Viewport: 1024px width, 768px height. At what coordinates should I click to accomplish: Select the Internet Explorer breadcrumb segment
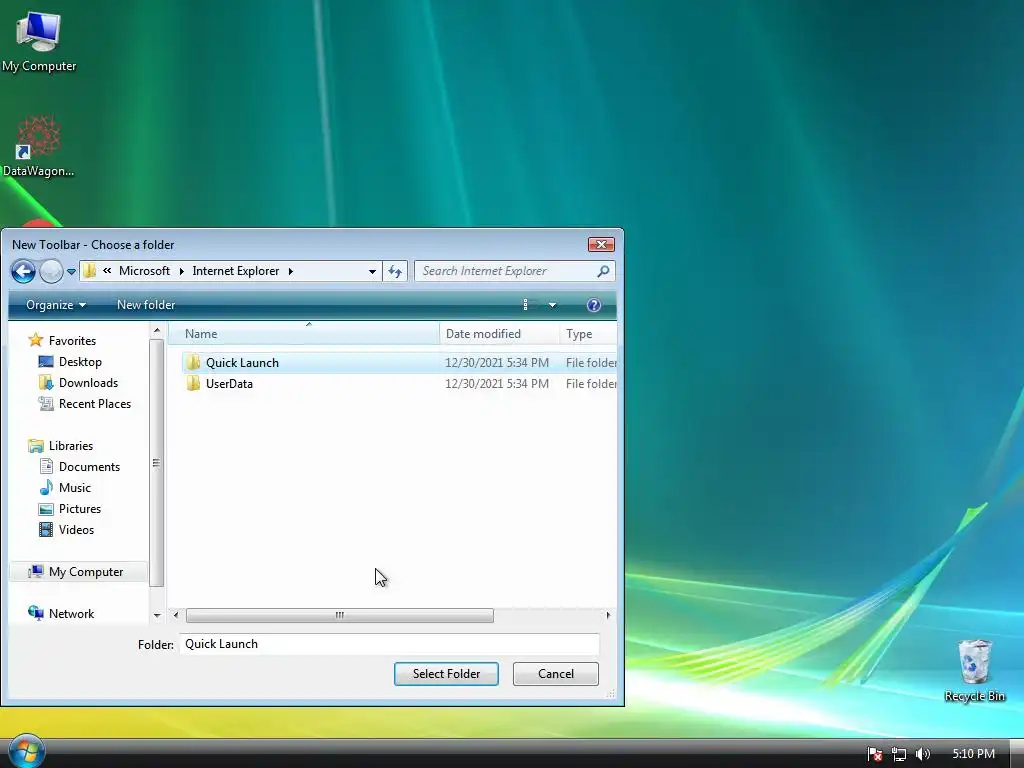[x=236, y=271]
